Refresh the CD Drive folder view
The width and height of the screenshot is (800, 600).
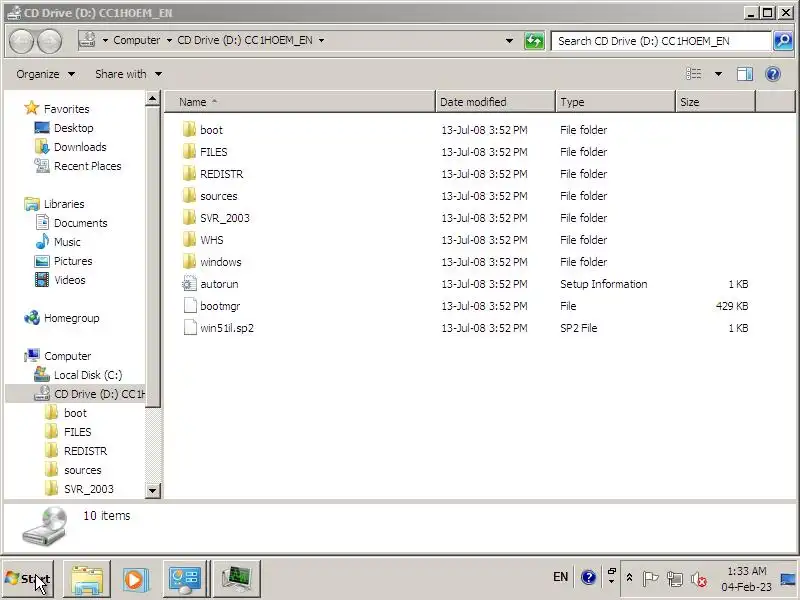coord(534,41)
